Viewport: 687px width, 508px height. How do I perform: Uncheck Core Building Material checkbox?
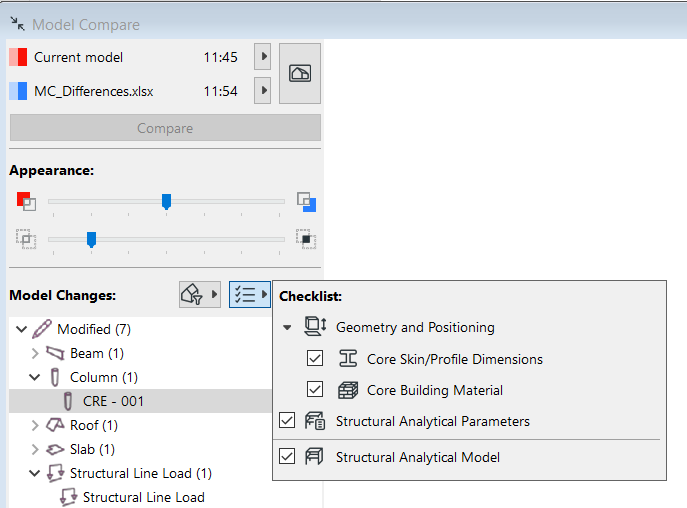coord(315,390)
